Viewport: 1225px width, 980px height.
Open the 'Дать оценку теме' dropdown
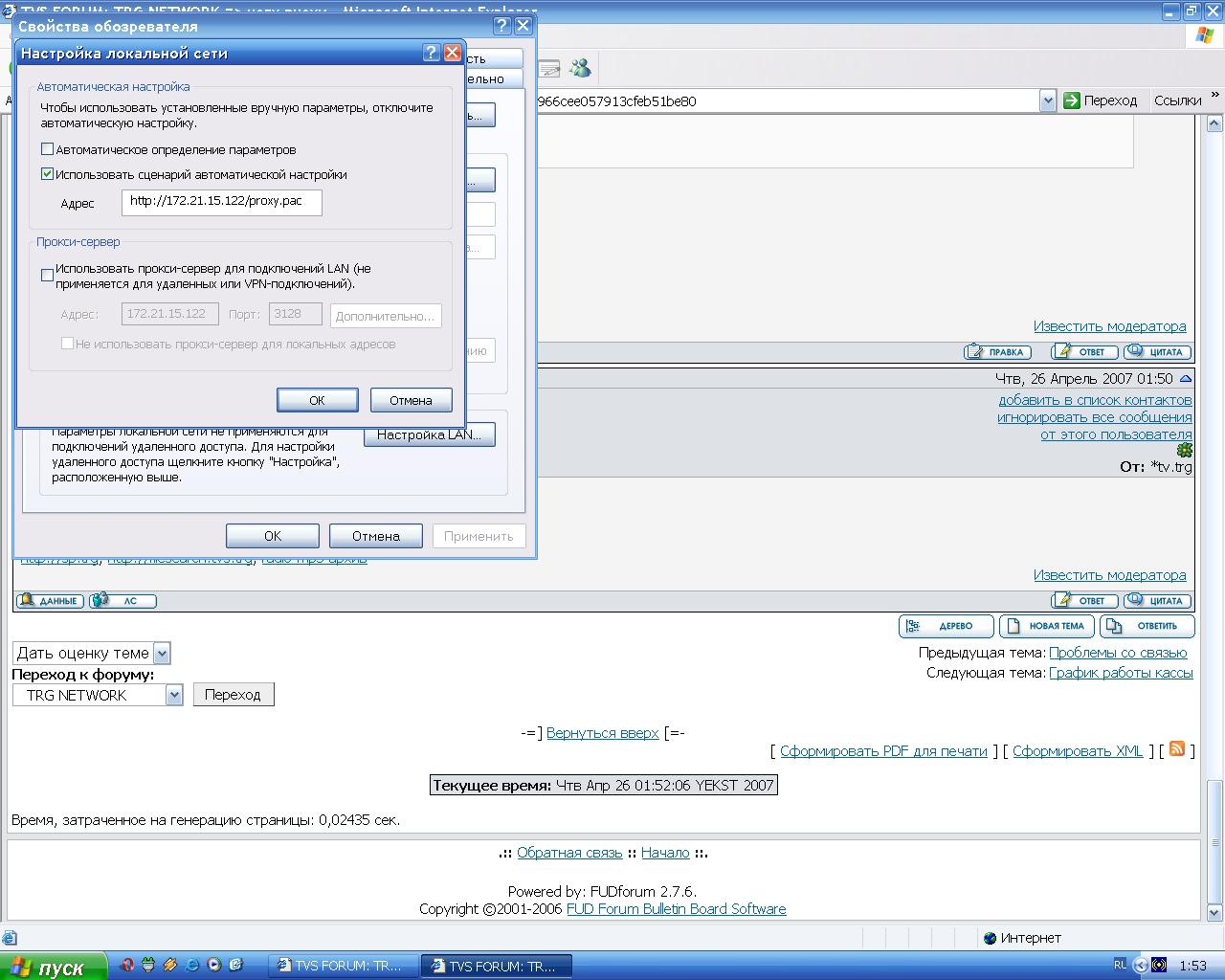pos(162,654)
